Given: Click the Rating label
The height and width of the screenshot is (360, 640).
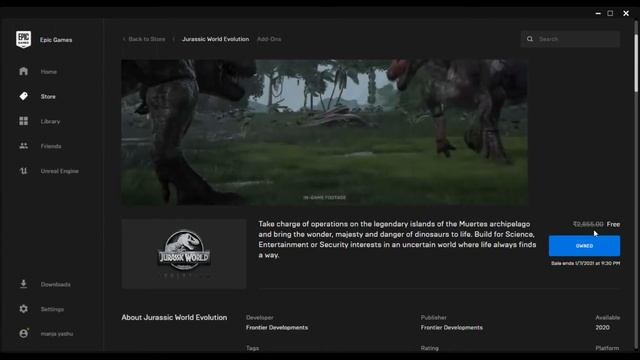Looking at the screenshot, I should [430, 349].
